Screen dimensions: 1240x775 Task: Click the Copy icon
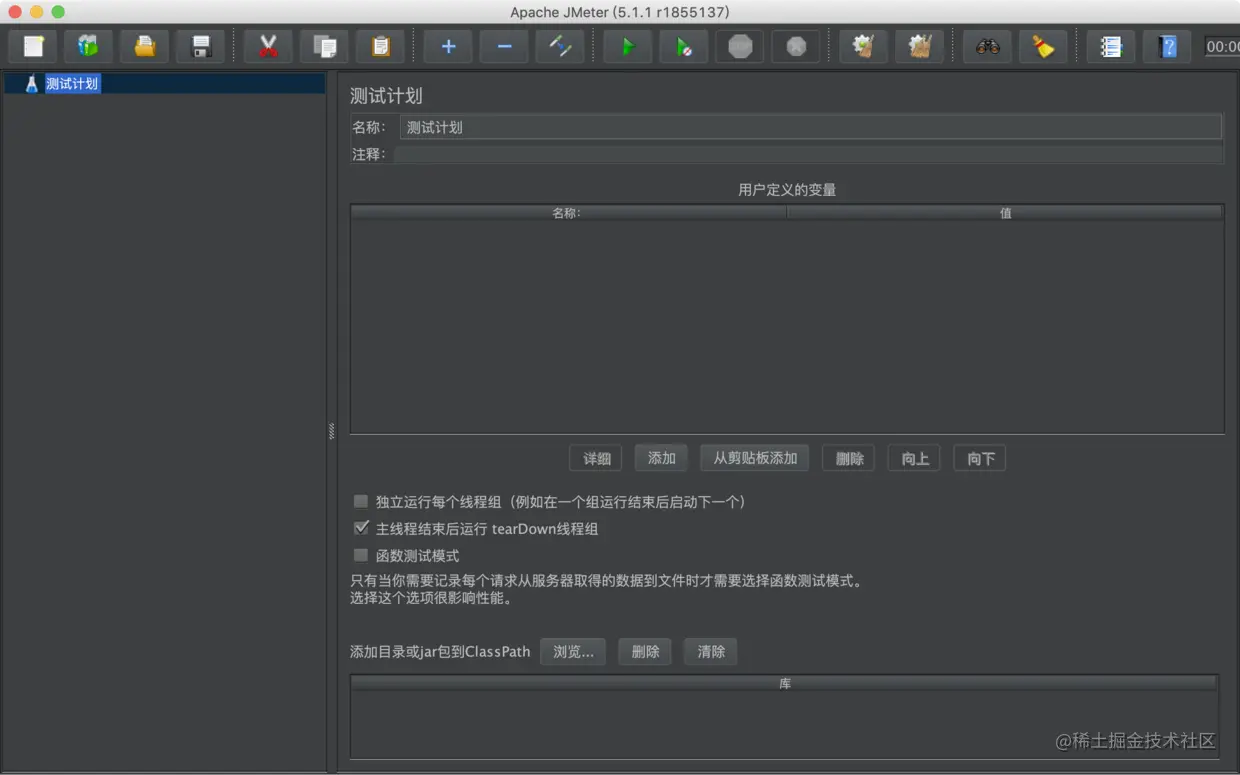(324, 46)
